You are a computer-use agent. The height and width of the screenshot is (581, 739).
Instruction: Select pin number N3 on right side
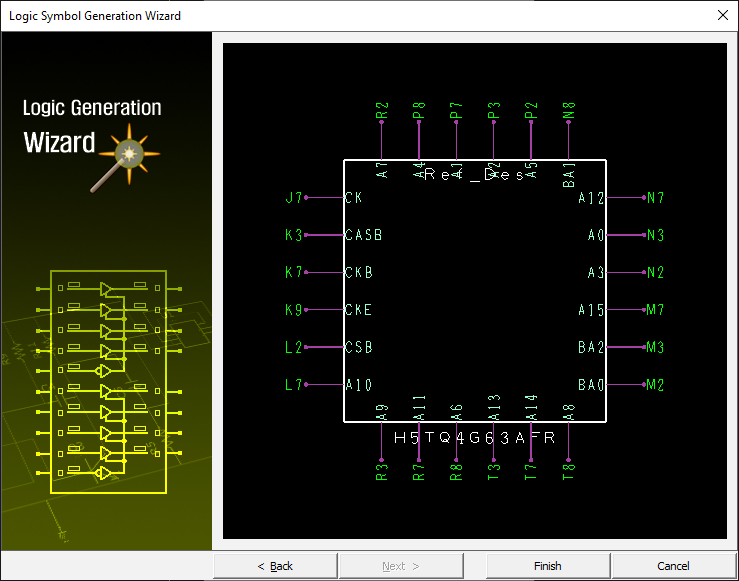coord(655,236)
